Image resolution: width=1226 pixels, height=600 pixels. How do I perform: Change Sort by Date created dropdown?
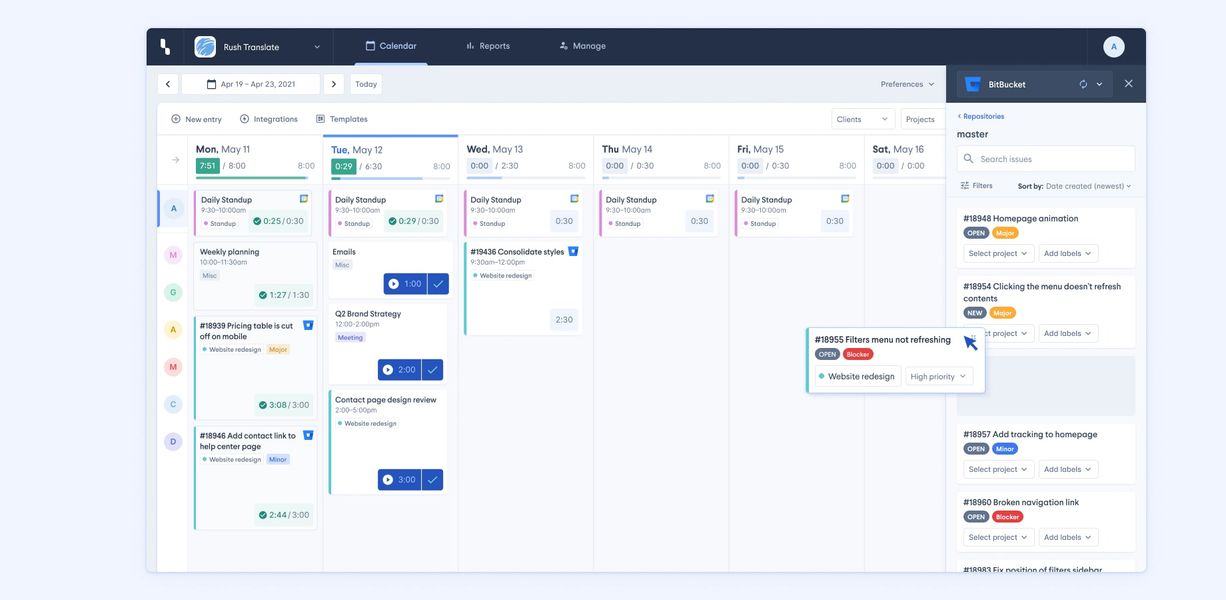pos(1089,186)
